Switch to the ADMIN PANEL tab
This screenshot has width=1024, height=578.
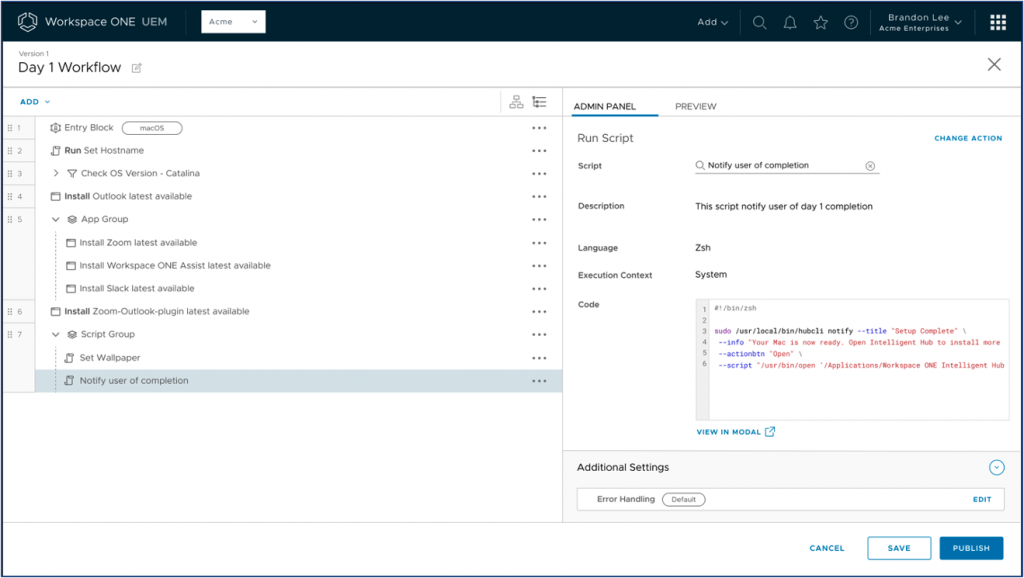605,106
